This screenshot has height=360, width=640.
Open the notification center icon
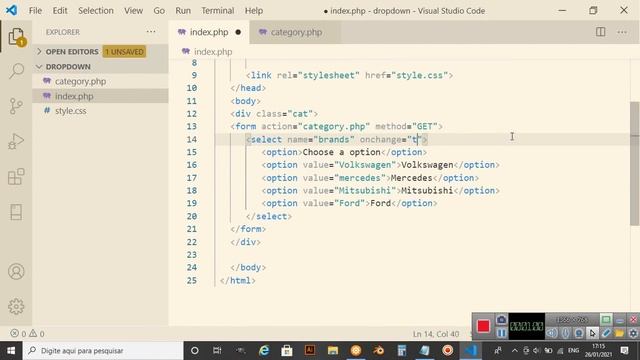coord(624,351)
